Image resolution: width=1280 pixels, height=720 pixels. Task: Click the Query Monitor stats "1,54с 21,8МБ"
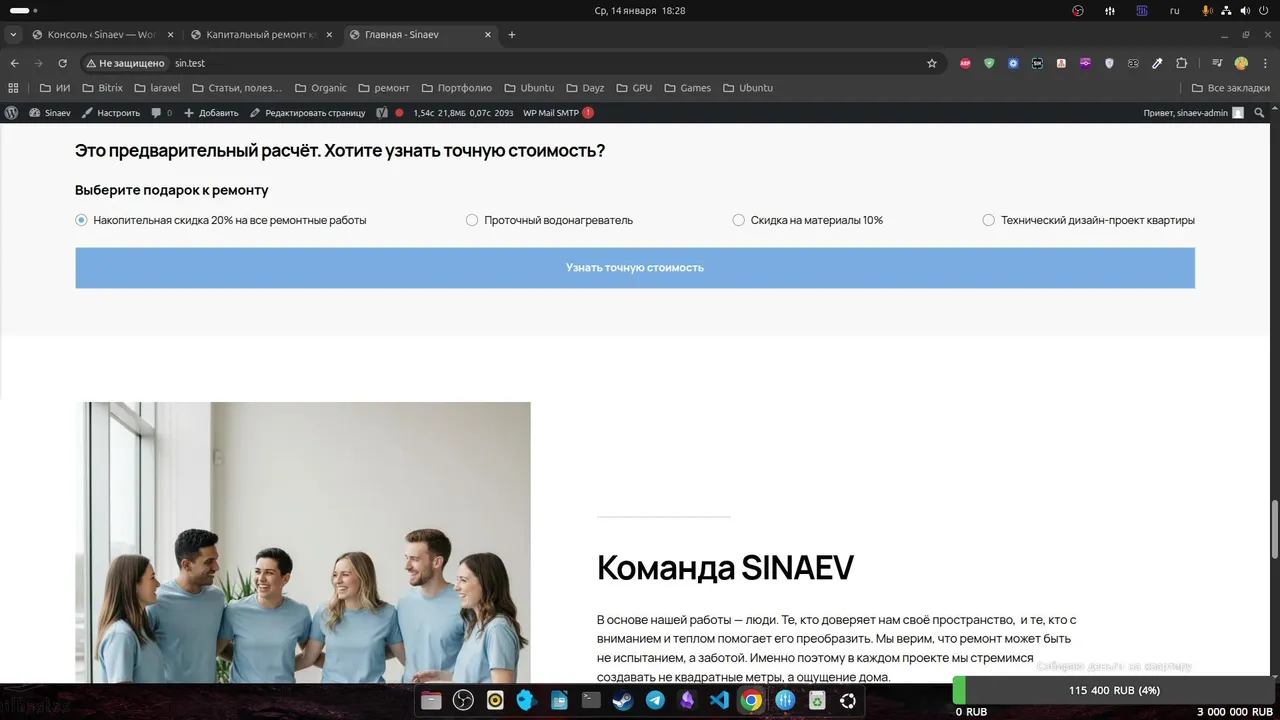coord(463,113)
